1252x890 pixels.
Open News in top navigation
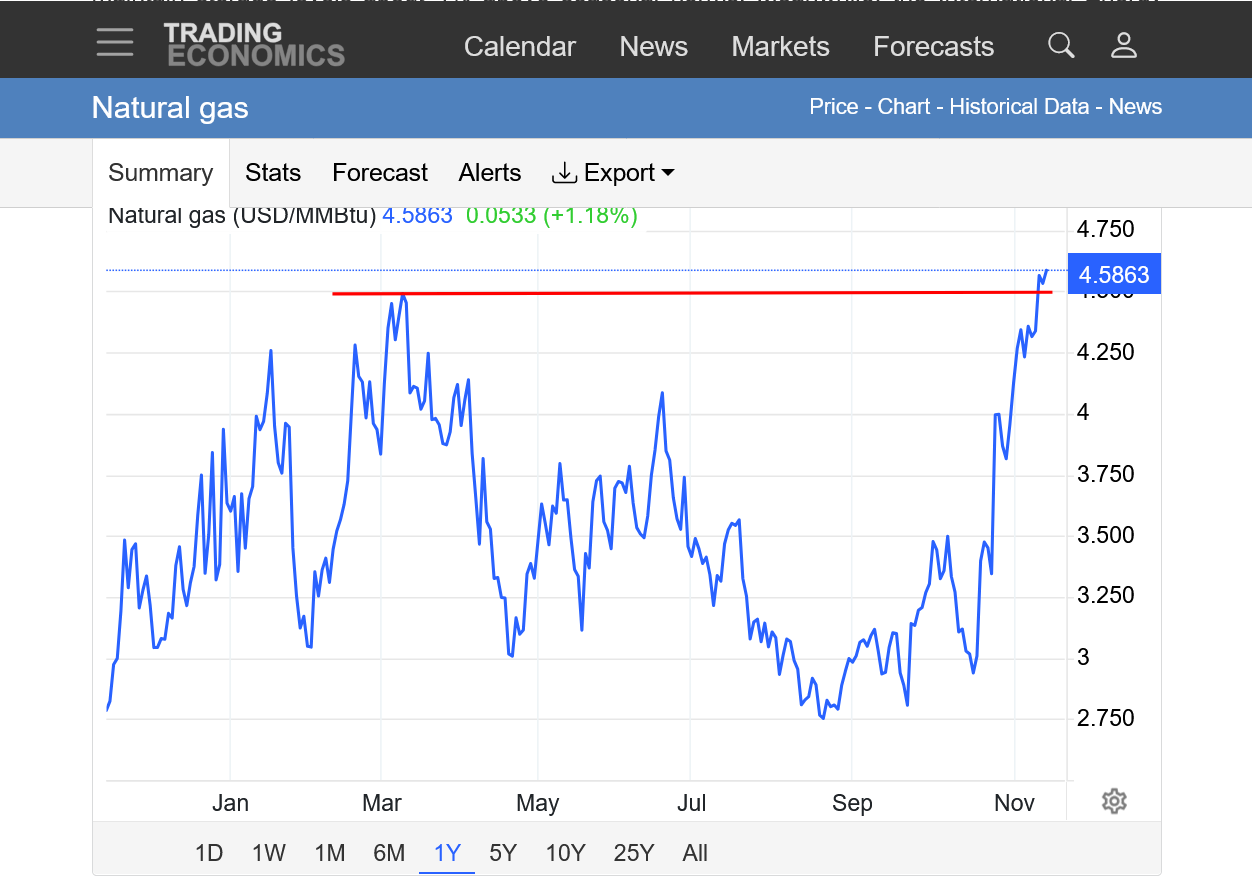[x=653, y=47]
